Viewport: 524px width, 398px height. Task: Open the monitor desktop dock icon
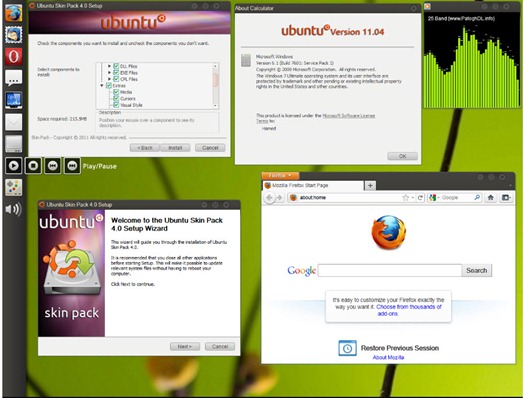pos(14,100)
